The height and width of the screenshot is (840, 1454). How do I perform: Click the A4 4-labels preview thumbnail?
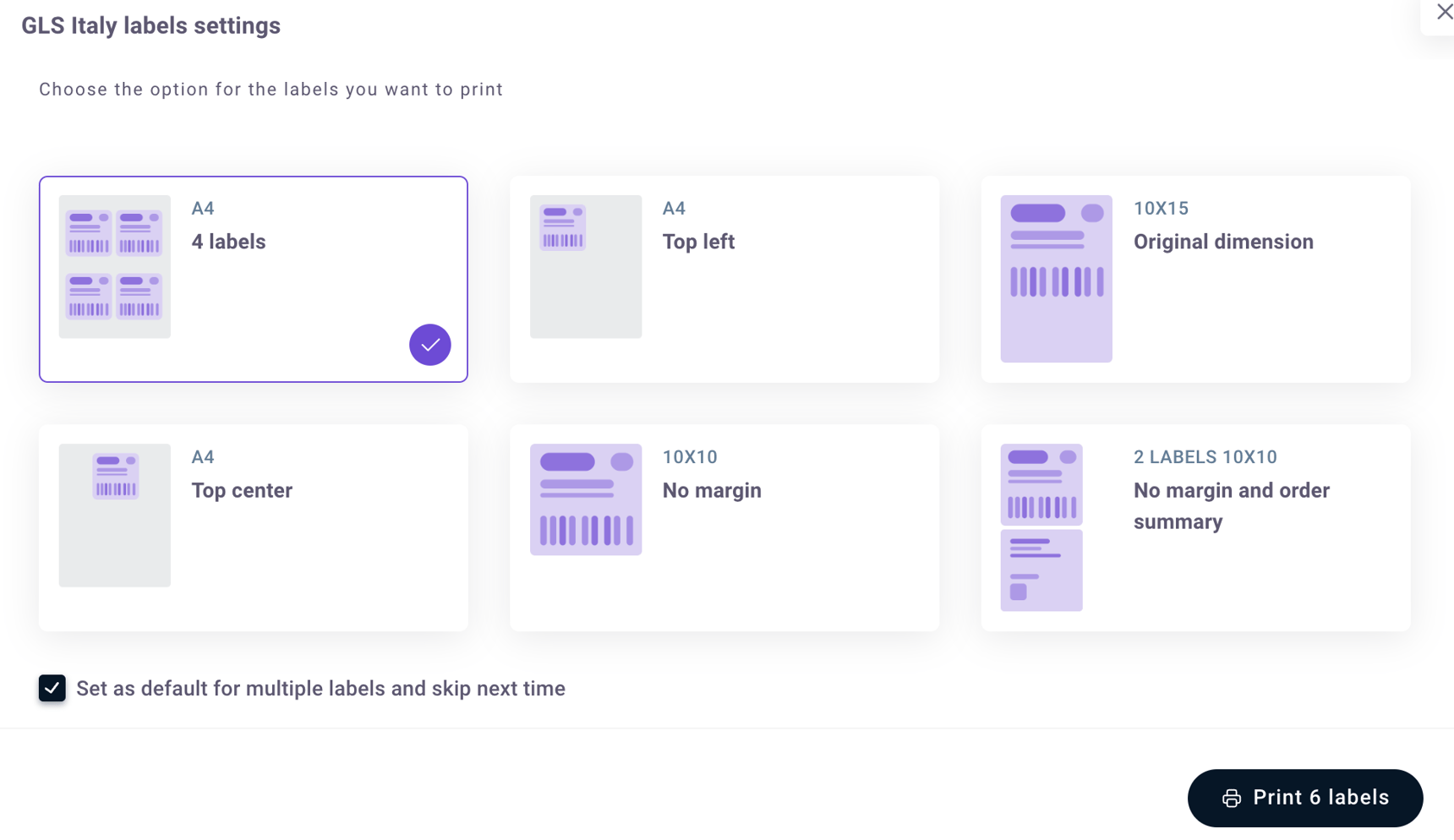tap(114, 266)
